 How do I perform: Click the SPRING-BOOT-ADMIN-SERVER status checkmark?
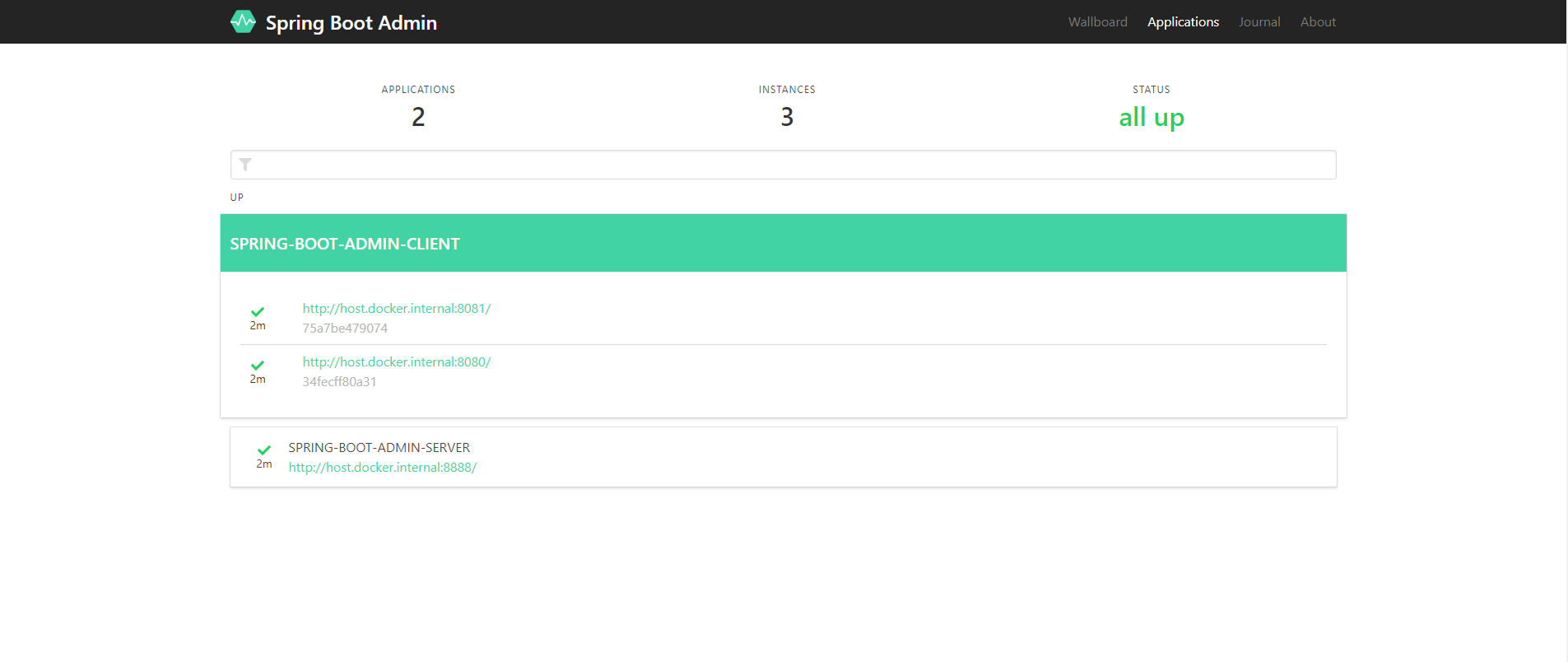(x=264, y=450)
